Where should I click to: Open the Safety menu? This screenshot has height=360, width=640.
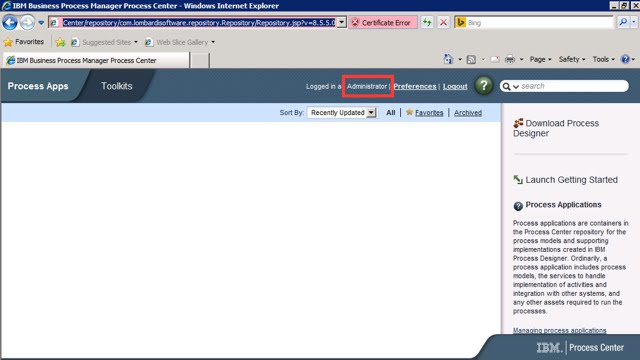coord(571,59)
